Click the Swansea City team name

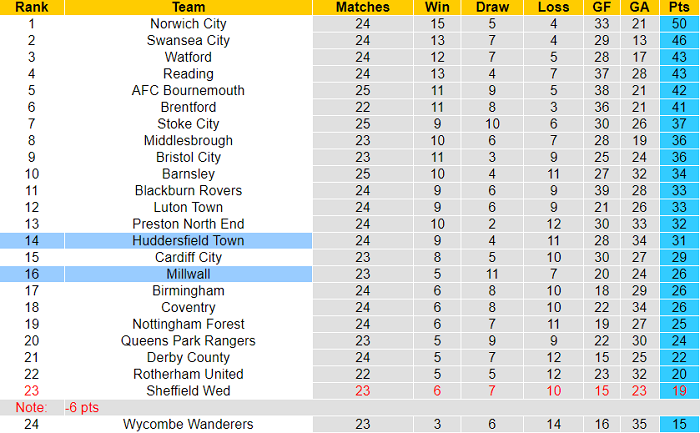188,41
